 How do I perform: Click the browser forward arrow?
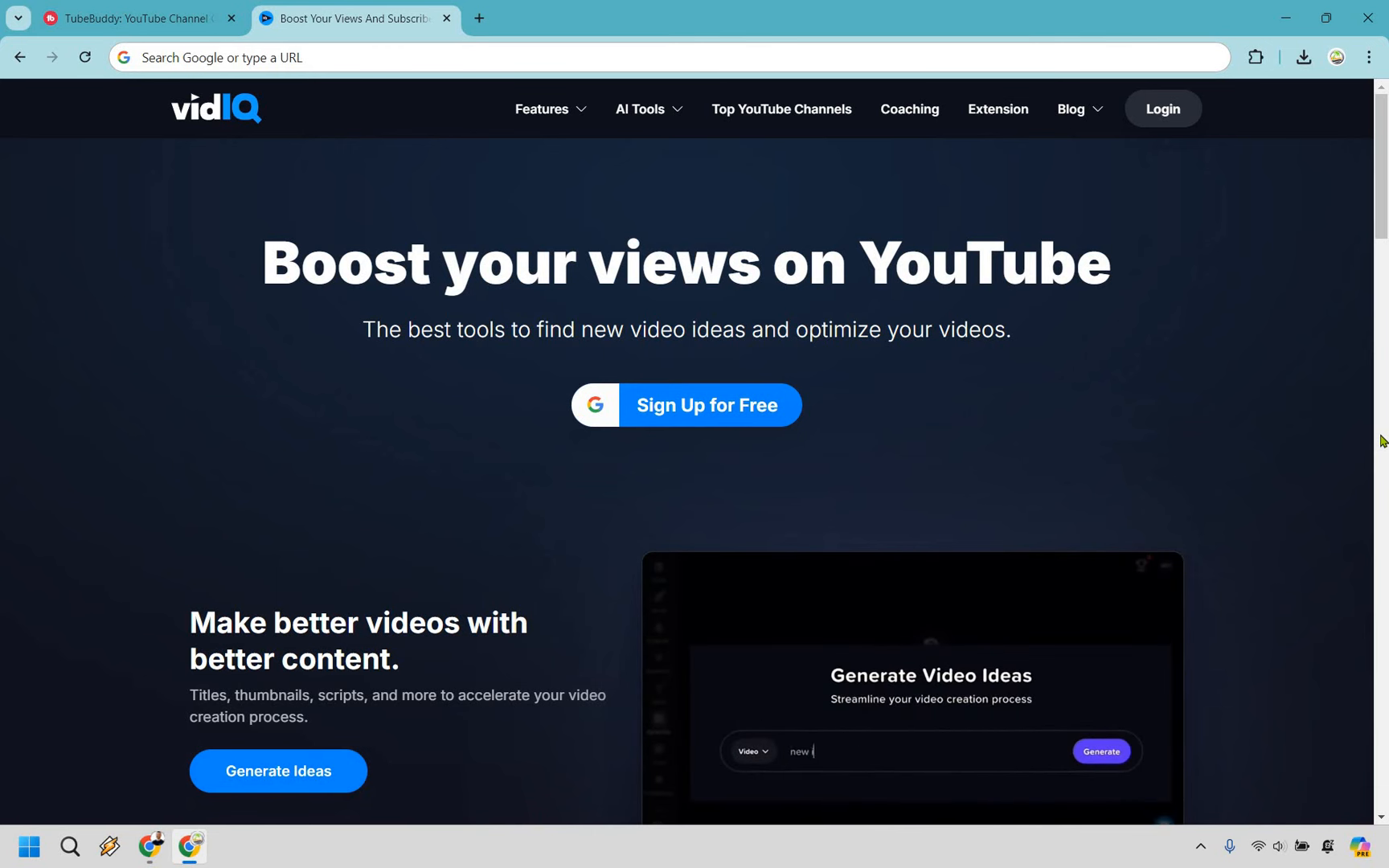(x=52, y=57)
